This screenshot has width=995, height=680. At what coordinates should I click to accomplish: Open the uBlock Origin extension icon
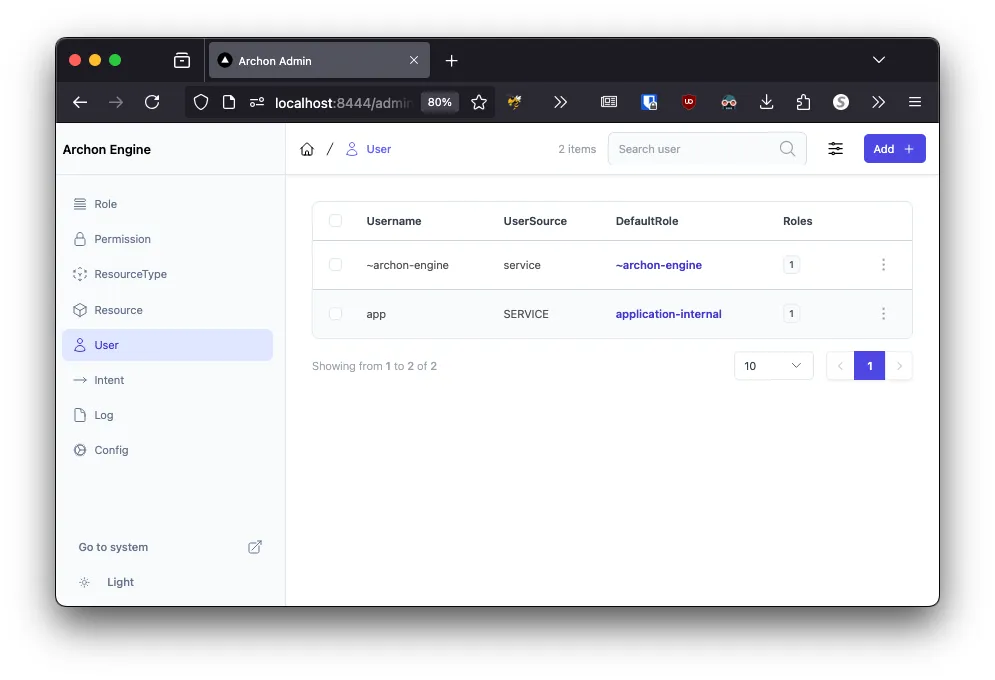(x=689, y=101)
